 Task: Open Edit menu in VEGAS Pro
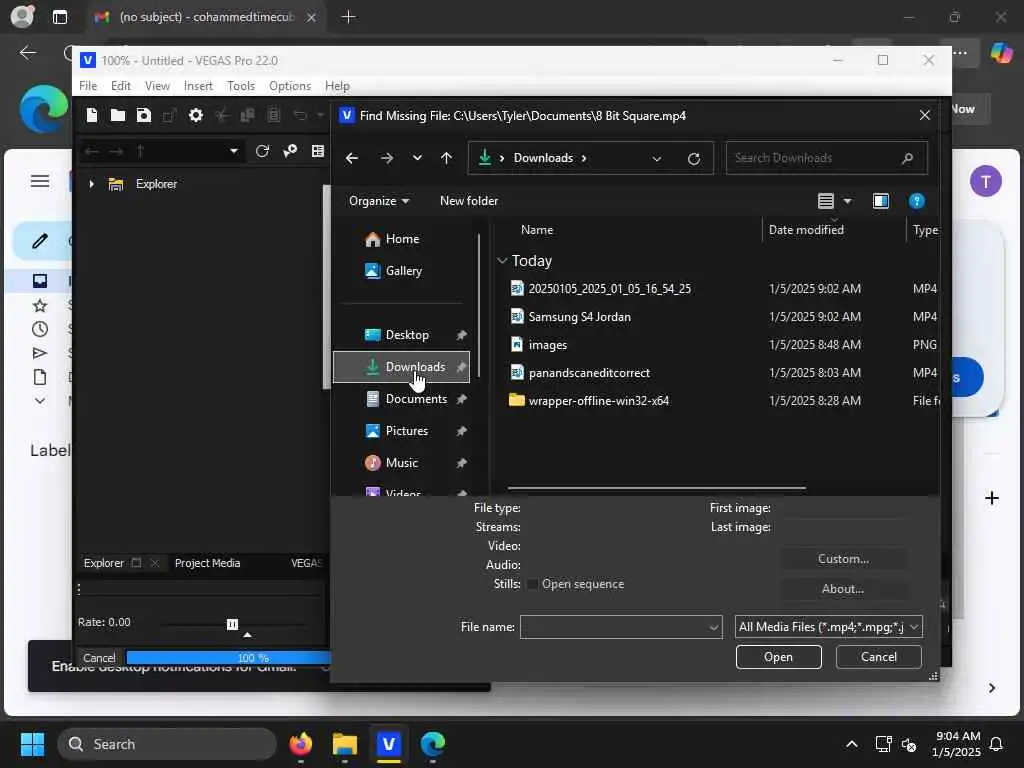pos(121,86)
